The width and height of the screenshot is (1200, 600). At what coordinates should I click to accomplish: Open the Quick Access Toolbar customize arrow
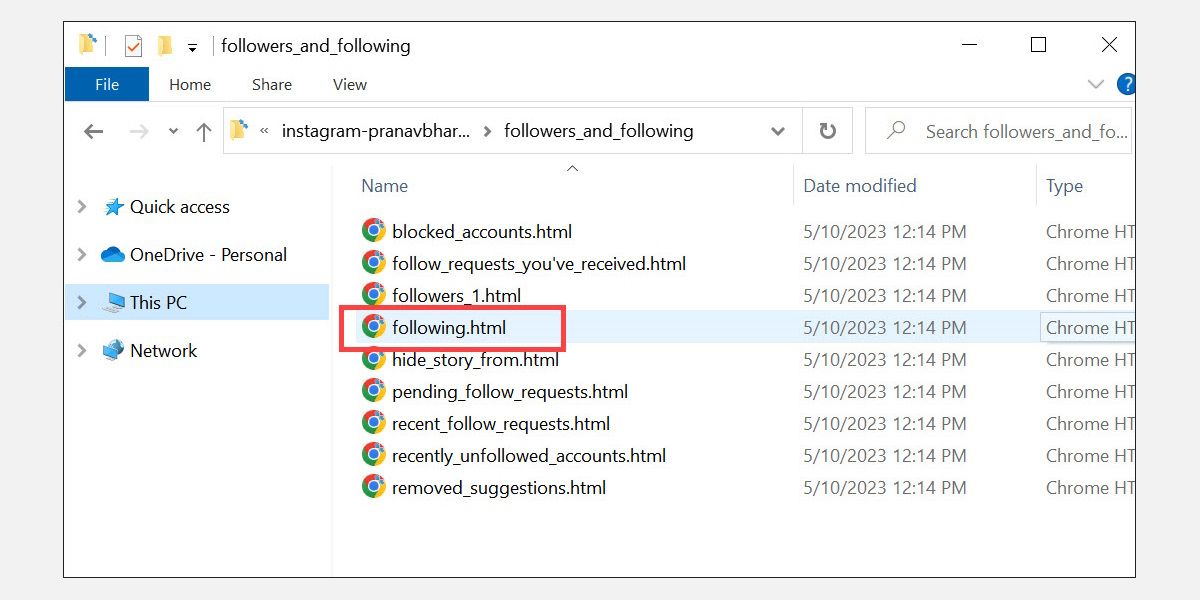coord(192,45)
